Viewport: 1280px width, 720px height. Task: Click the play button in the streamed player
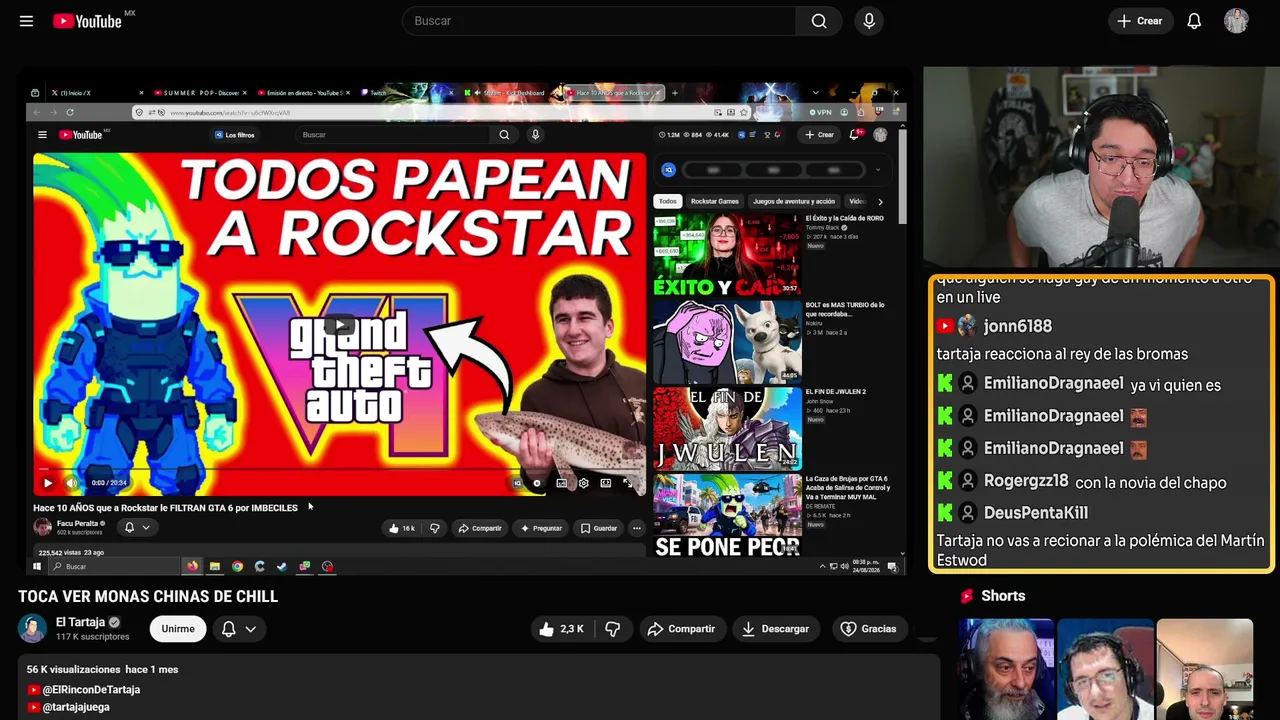[x=47, y=483]
